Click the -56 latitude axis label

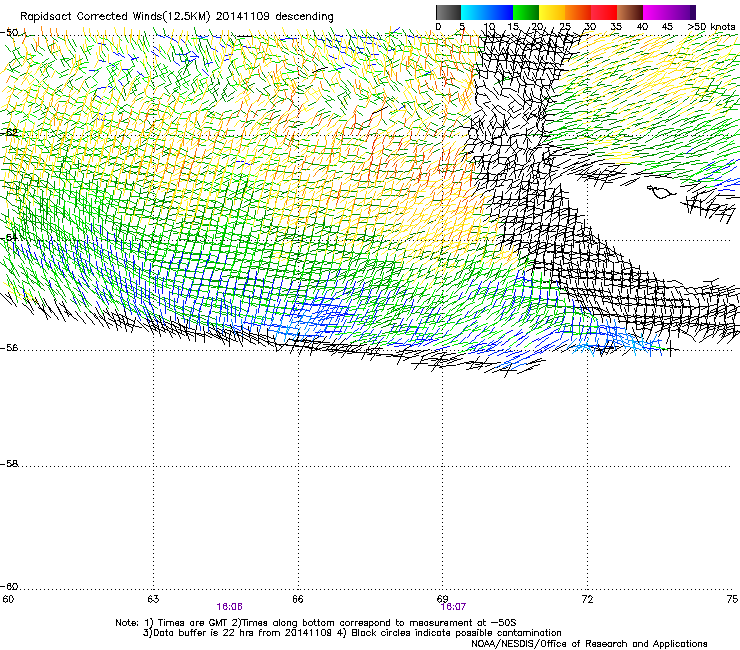coord(9,348)
